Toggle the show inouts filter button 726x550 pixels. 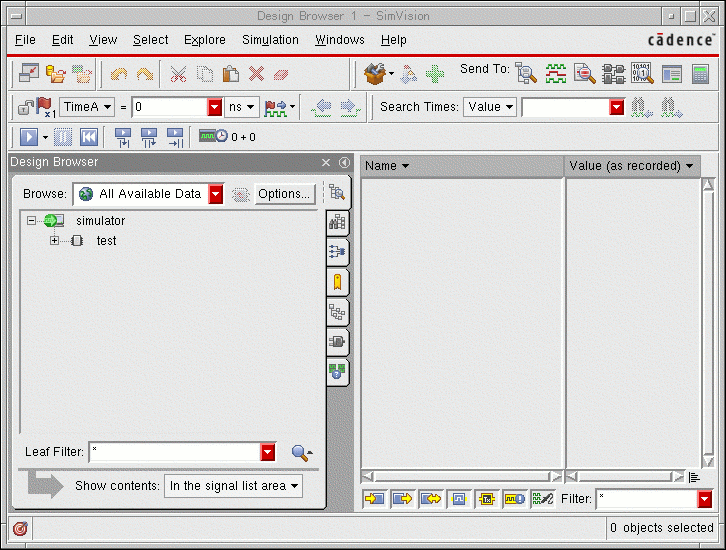[x=431, y=499]
